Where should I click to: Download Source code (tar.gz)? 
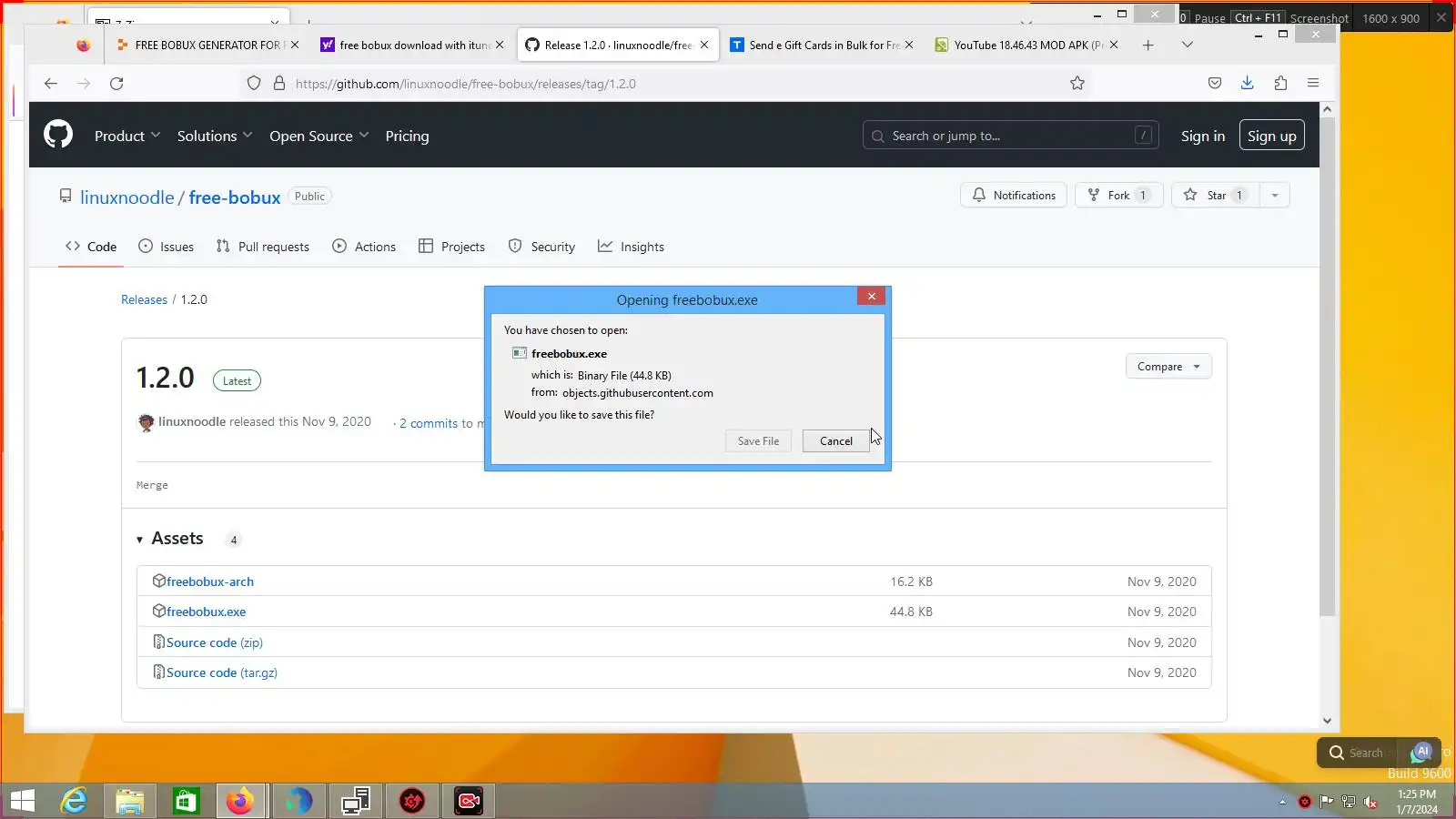(x=222, y=672)
